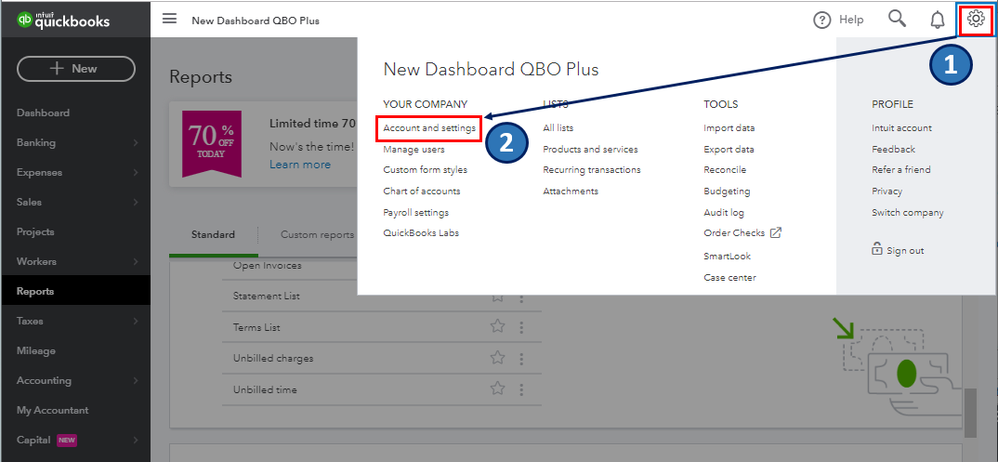Click the + New button

point(76,69)
